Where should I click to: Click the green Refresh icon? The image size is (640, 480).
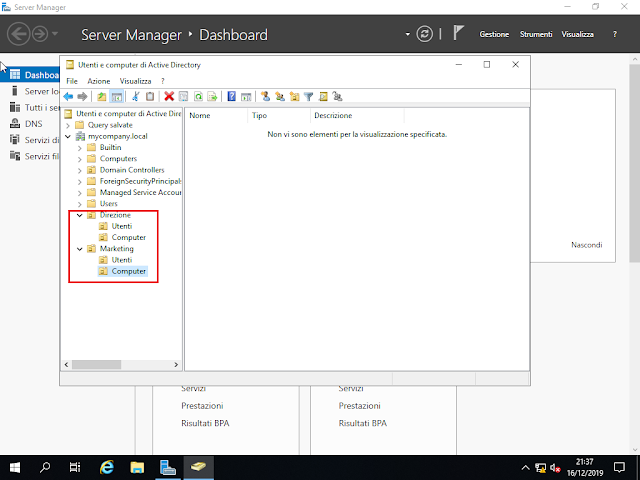pyautogui.click(x=198, y=97)
